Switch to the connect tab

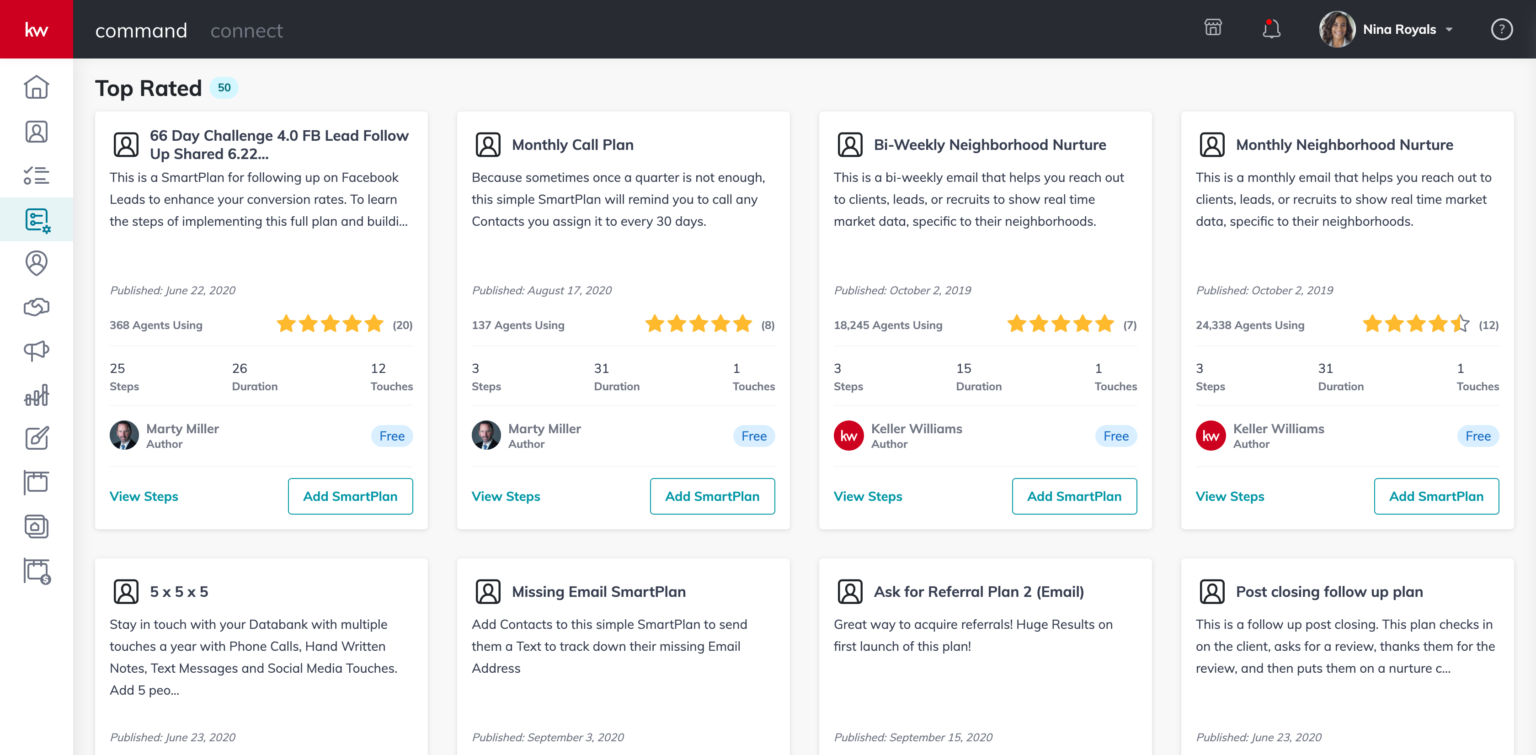coord(246,30)
